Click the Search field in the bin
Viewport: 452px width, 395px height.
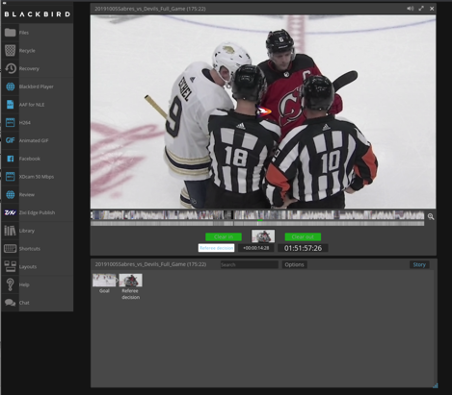(249, 265)
